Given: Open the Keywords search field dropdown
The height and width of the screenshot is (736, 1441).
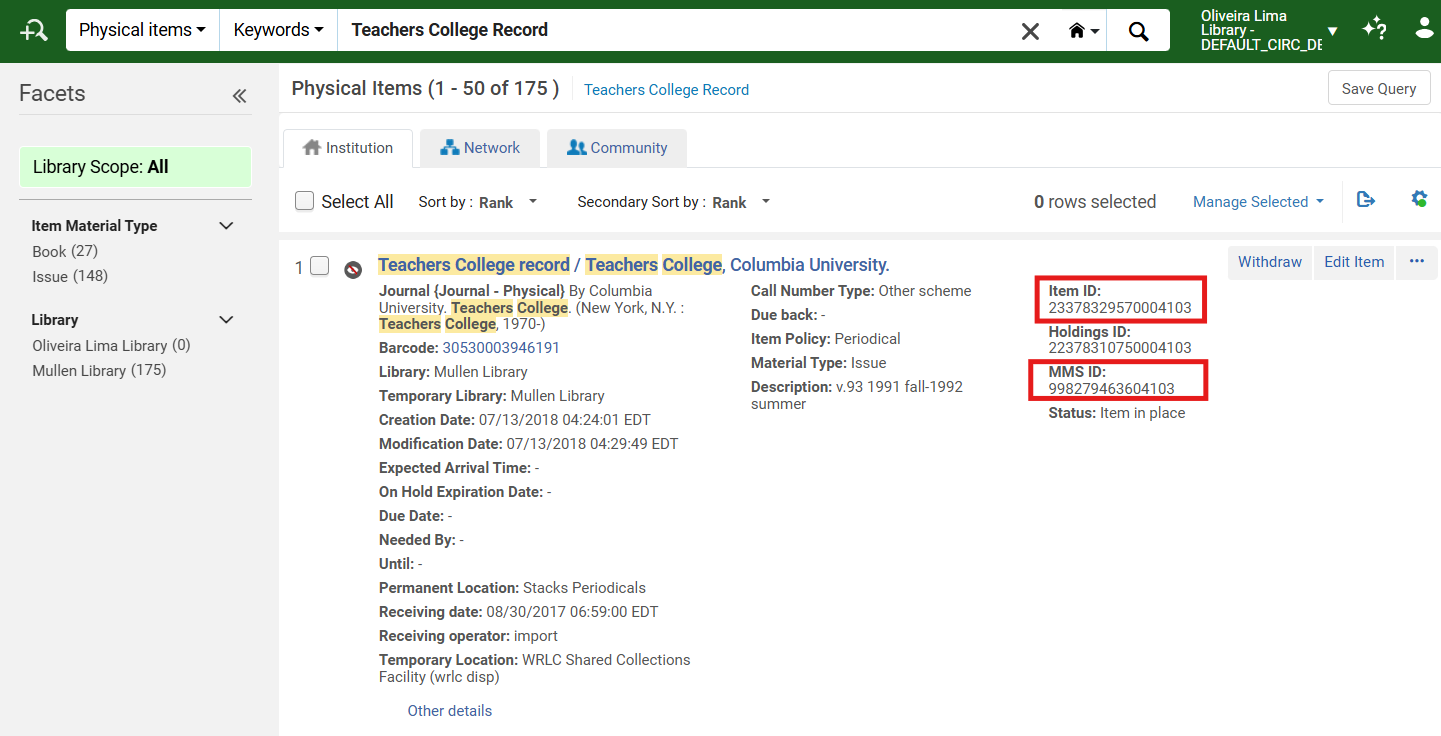Looking at the screenshot, I should pos(278,30).
